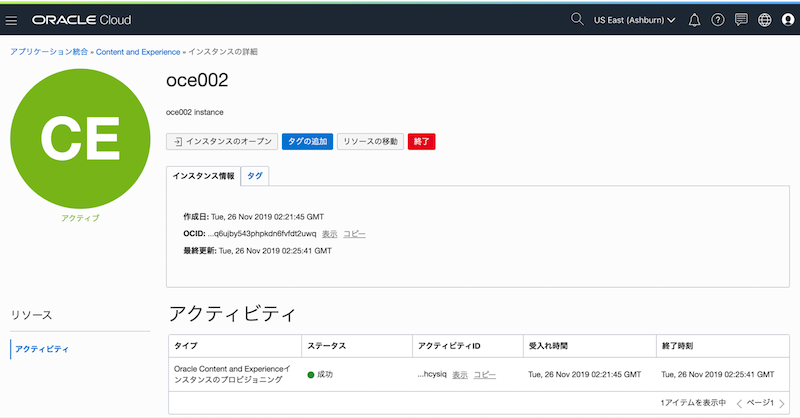Open the notifications bell
This screenshot has width=800, height=418.
pos(695,20)
